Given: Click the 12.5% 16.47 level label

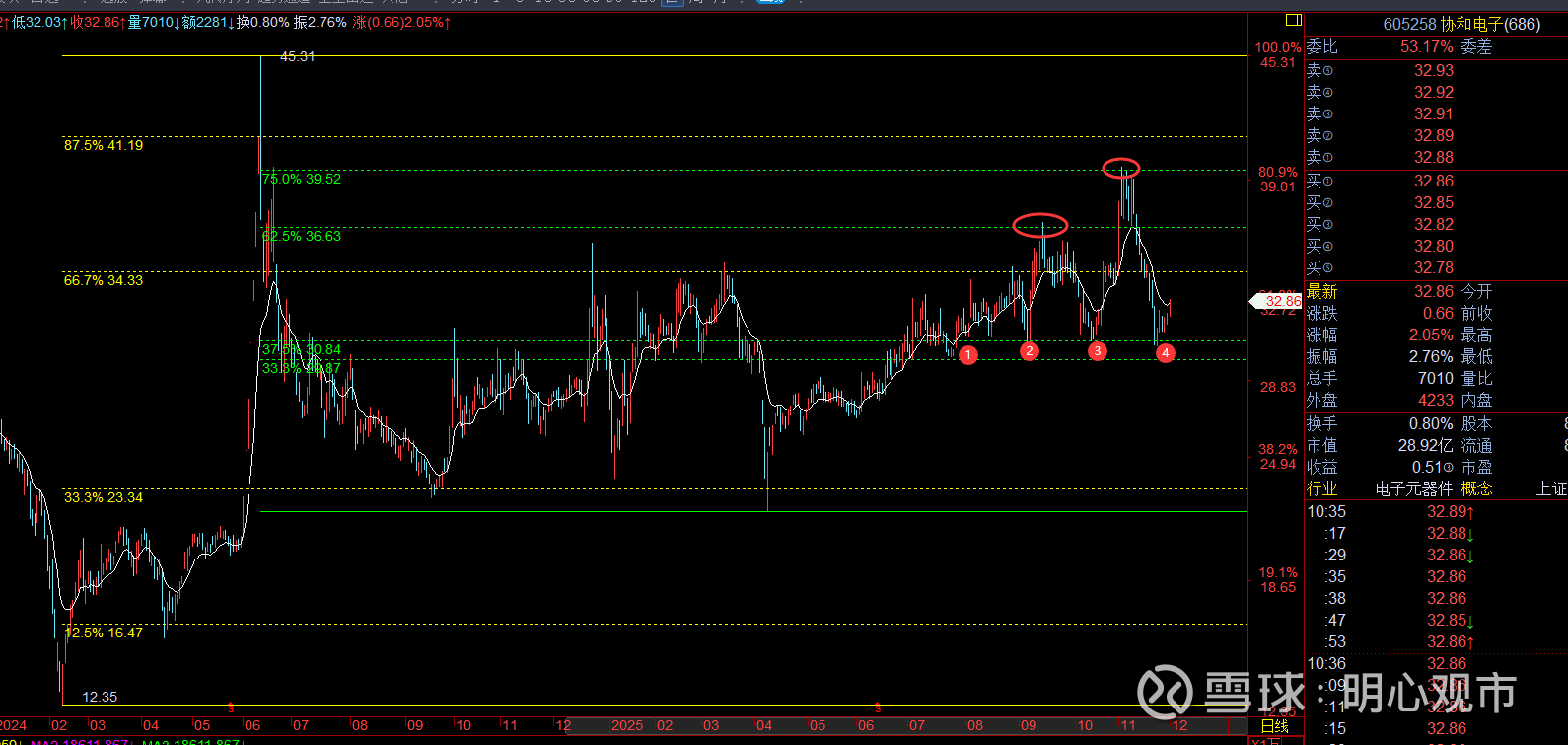Looking at the screenshot, I should (x=104, y=633).
